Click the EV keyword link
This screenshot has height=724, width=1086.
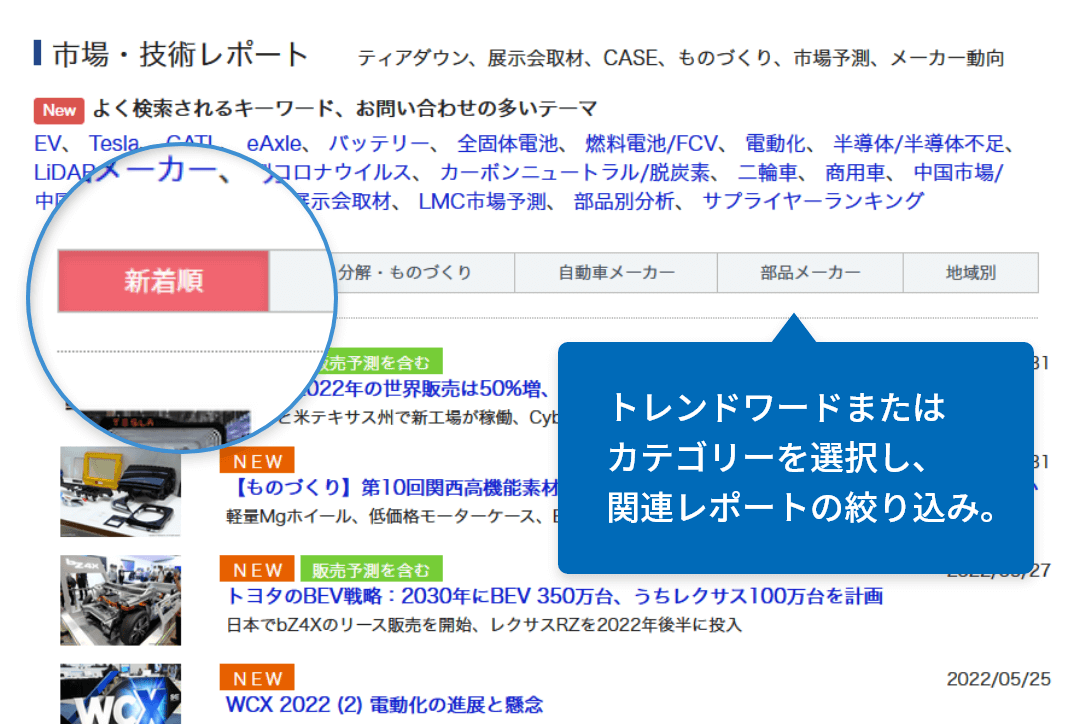click(52, 142)
